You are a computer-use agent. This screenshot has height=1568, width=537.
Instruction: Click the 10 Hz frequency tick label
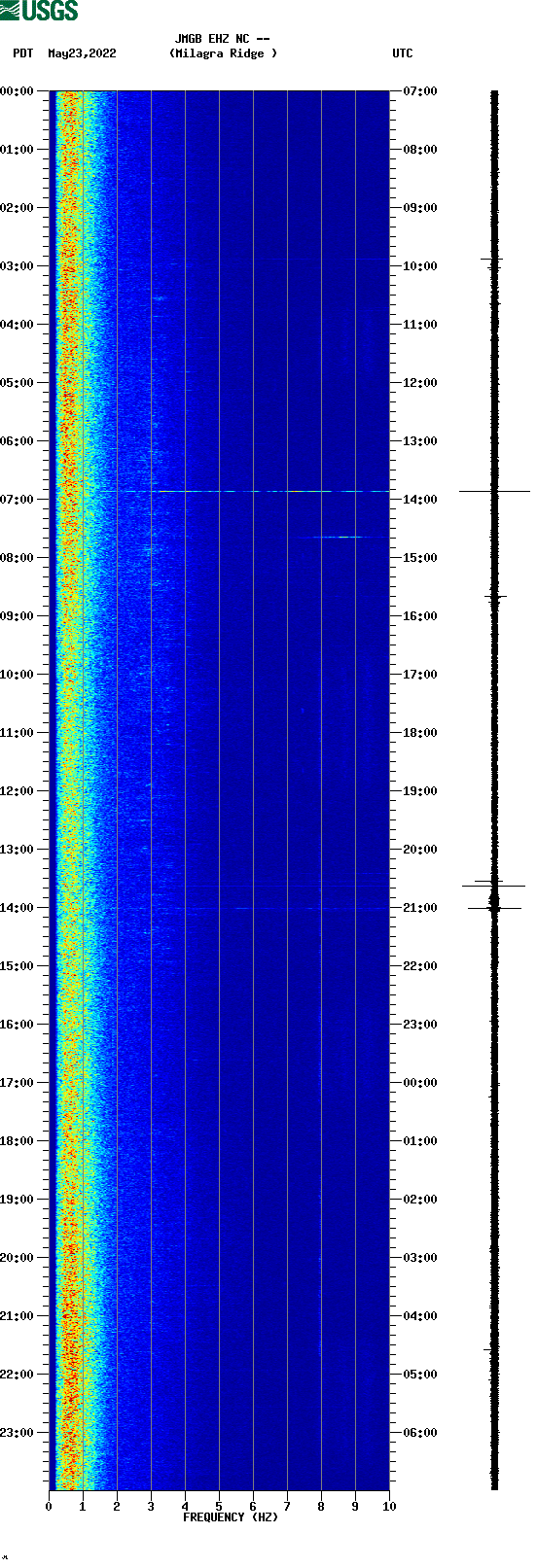(389, 1507)
